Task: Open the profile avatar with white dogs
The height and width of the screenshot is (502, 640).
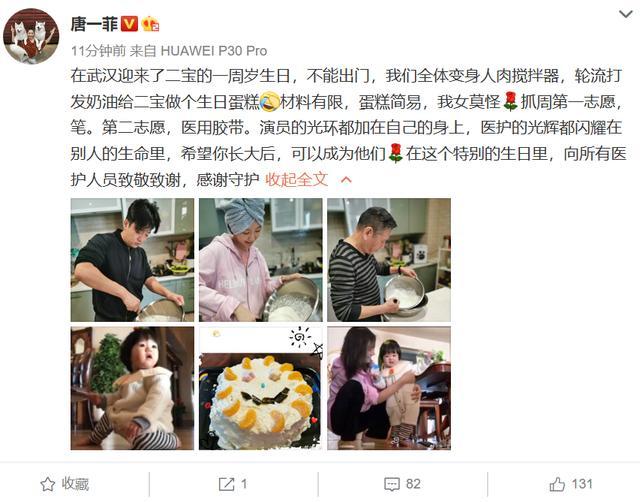Action: (x=31, y=36)
